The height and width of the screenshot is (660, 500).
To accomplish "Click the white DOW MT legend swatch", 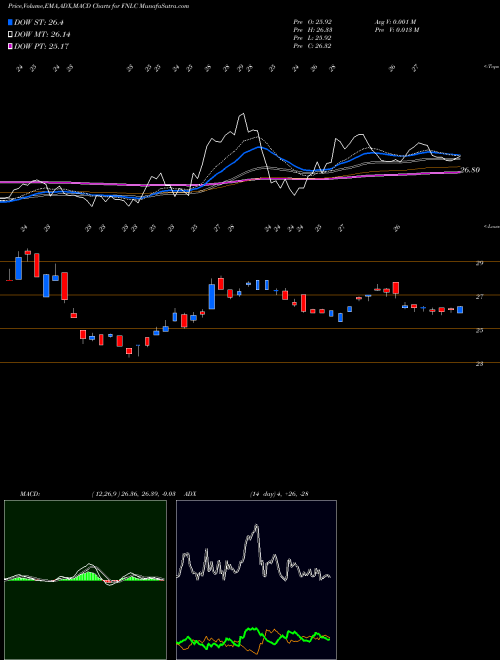I will click(11, 35).
